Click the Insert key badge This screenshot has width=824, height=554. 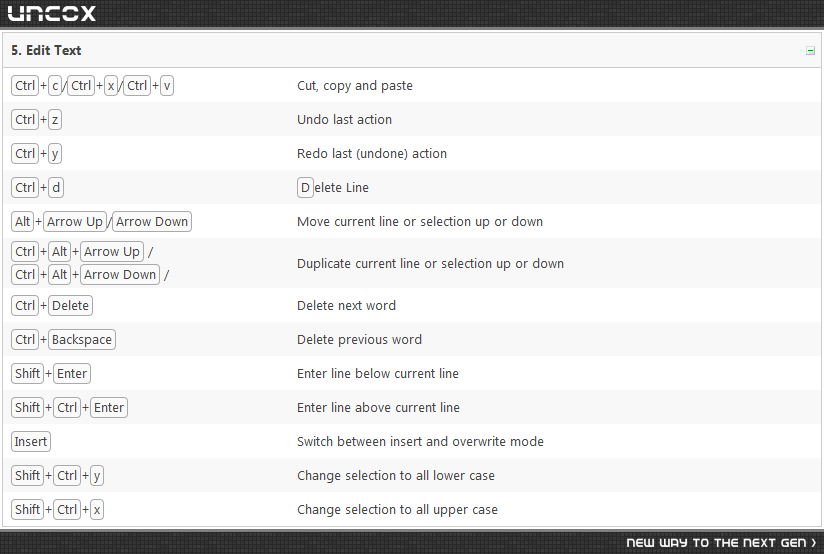pos(30,442)
